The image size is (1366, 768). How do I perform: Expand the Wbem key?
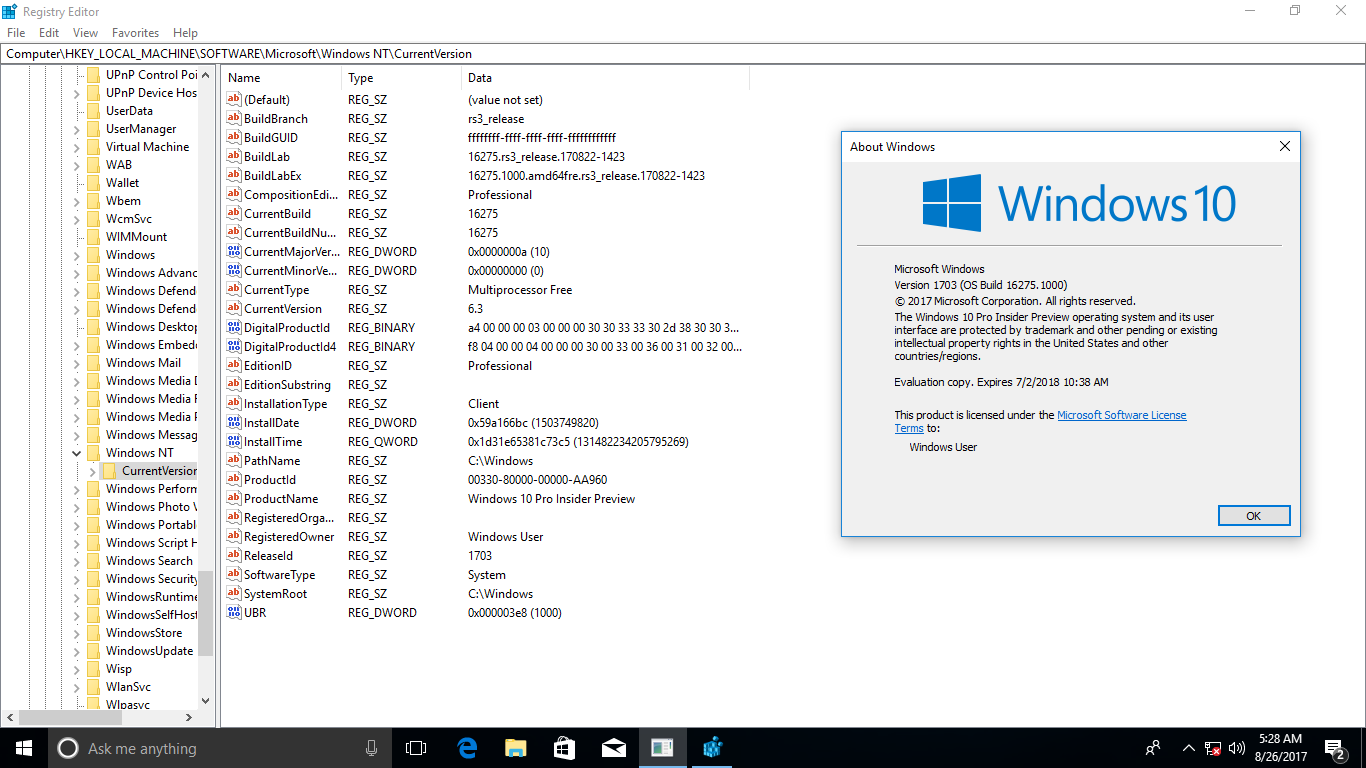[x=77, y=201]
